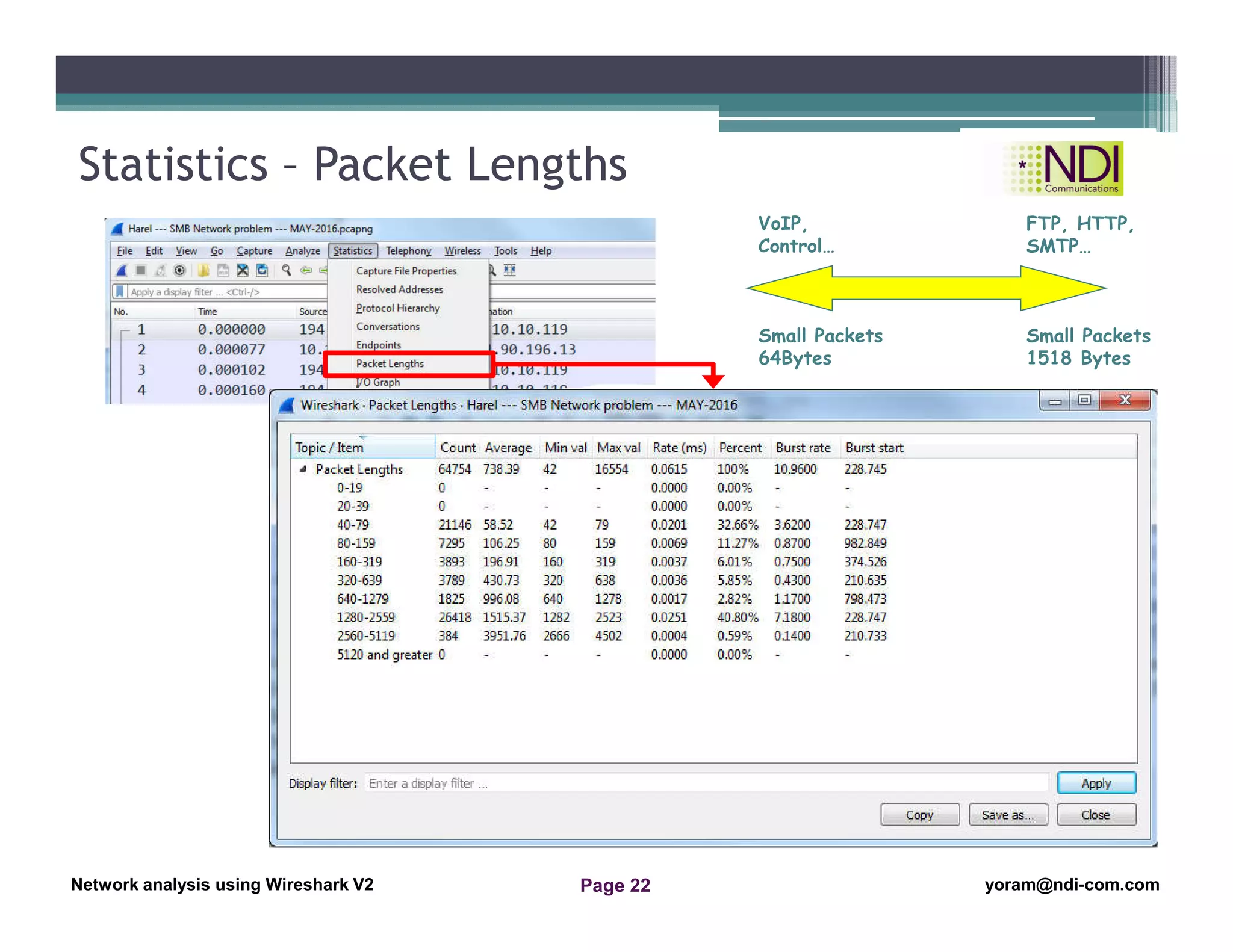Select Packet Lengths menu entry
Image resolution: width=1233 pixels, height=952 pixels.
tap(409, 364)
